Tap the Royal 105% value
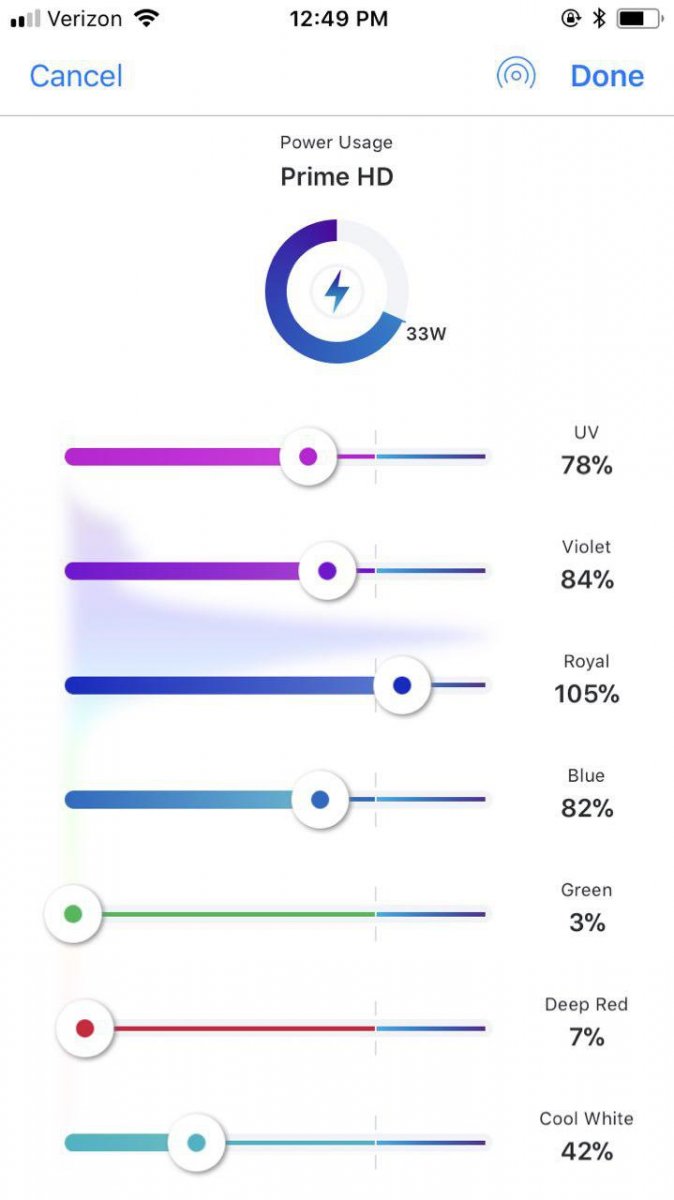The image size is (674, 1200). [x=587, y=694]
